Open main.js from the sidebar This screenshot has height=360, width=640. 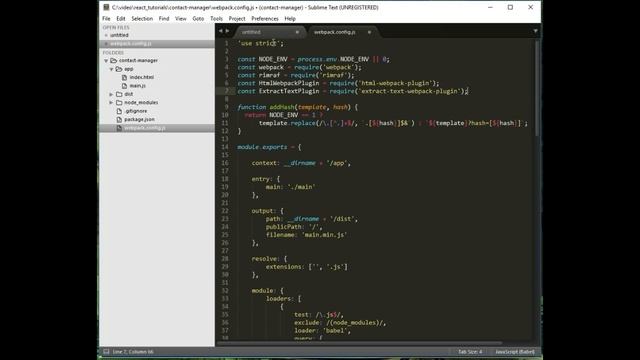click(138, 86)
